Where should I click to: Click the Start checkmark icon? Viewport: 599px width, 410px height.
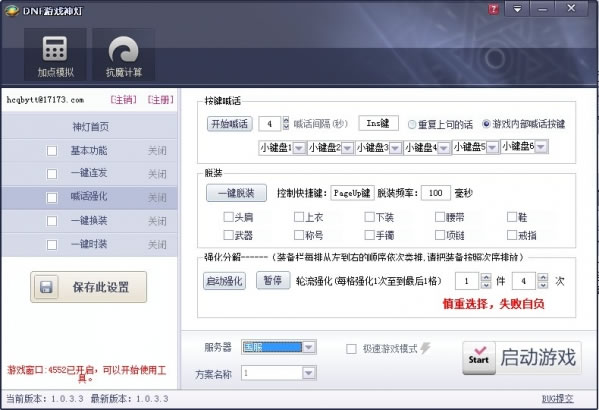(479, 356)
